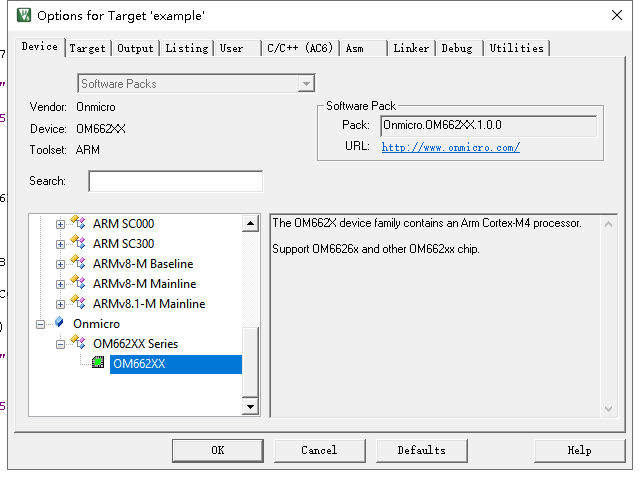Click the device tree scrollbar thumb

coord(250,362)
